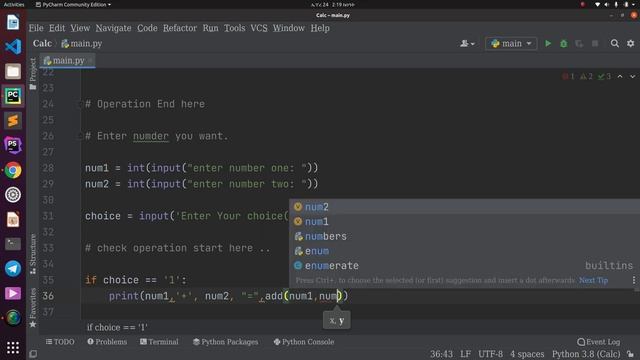Change UTF-8 file encoding
640x360 pixels.
point(490,354)
